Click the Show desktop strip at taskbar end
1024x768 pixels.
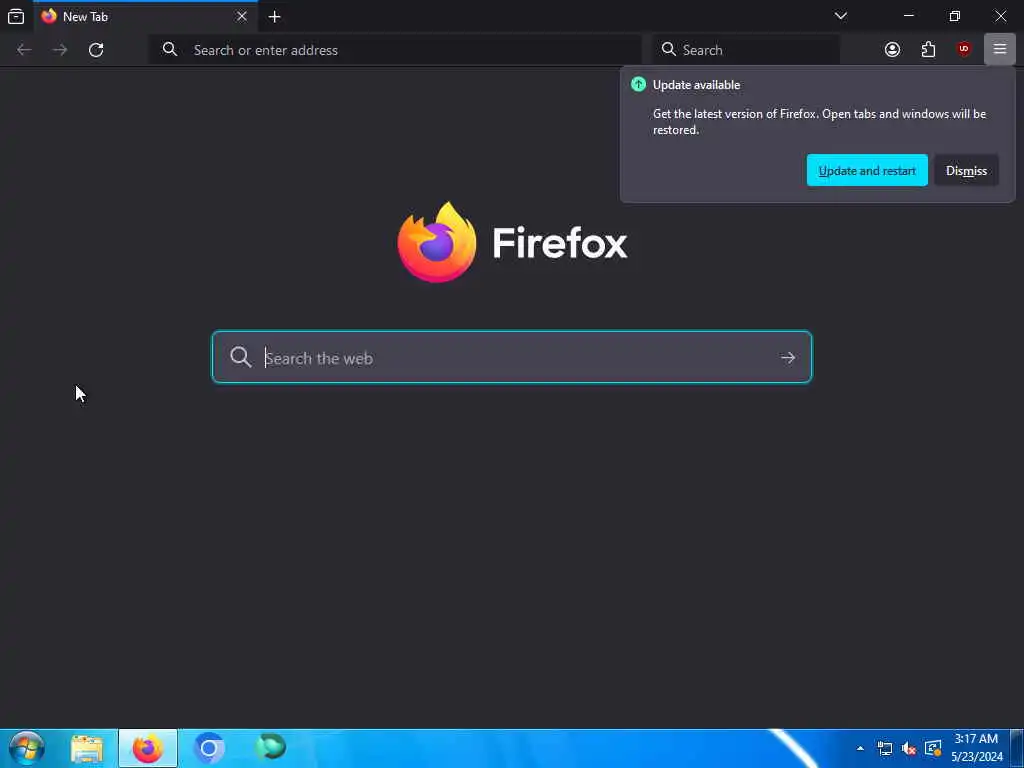pos(1018,748)
